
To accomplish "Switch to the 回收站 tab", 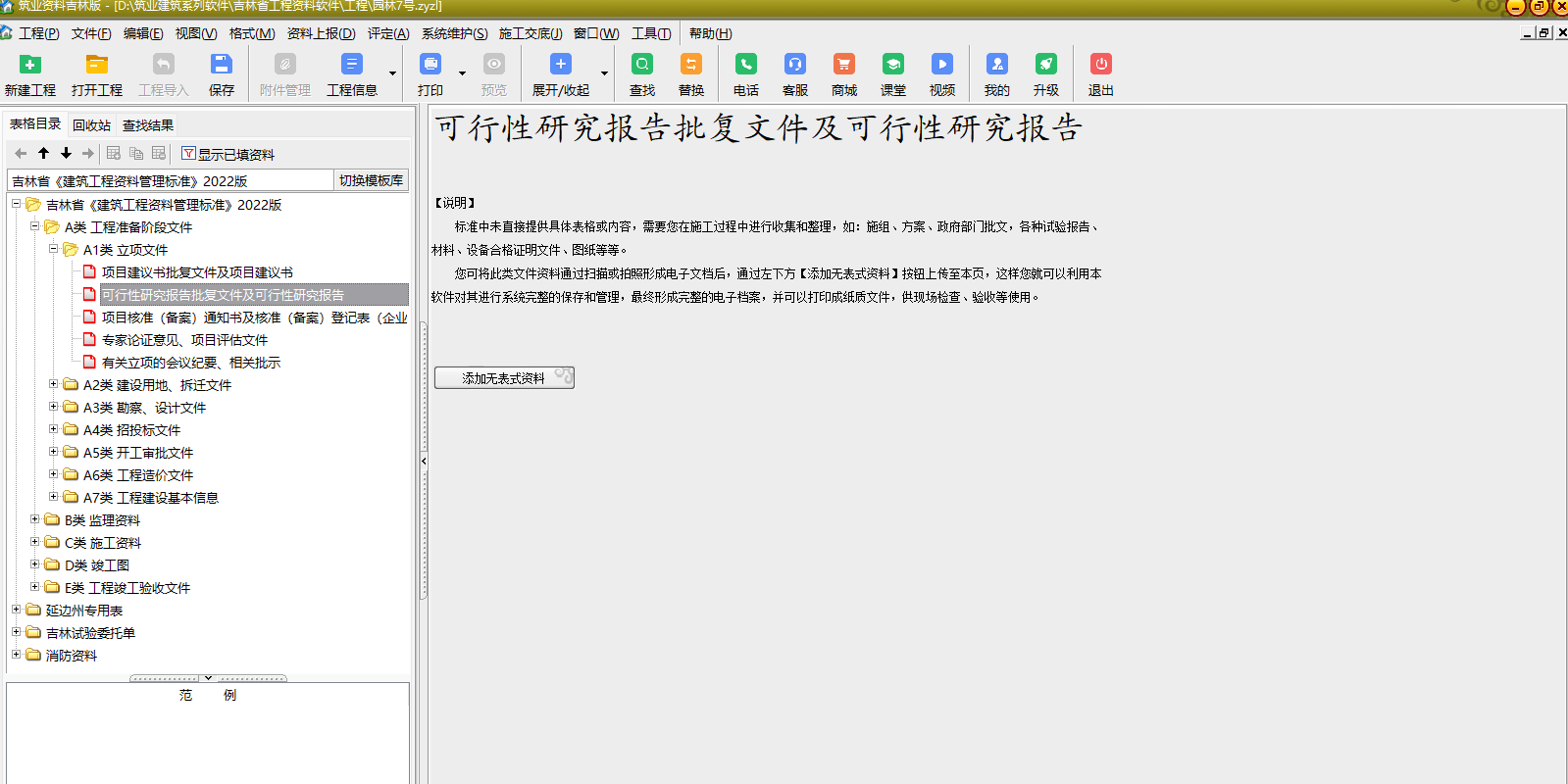I will click(91, 125).
